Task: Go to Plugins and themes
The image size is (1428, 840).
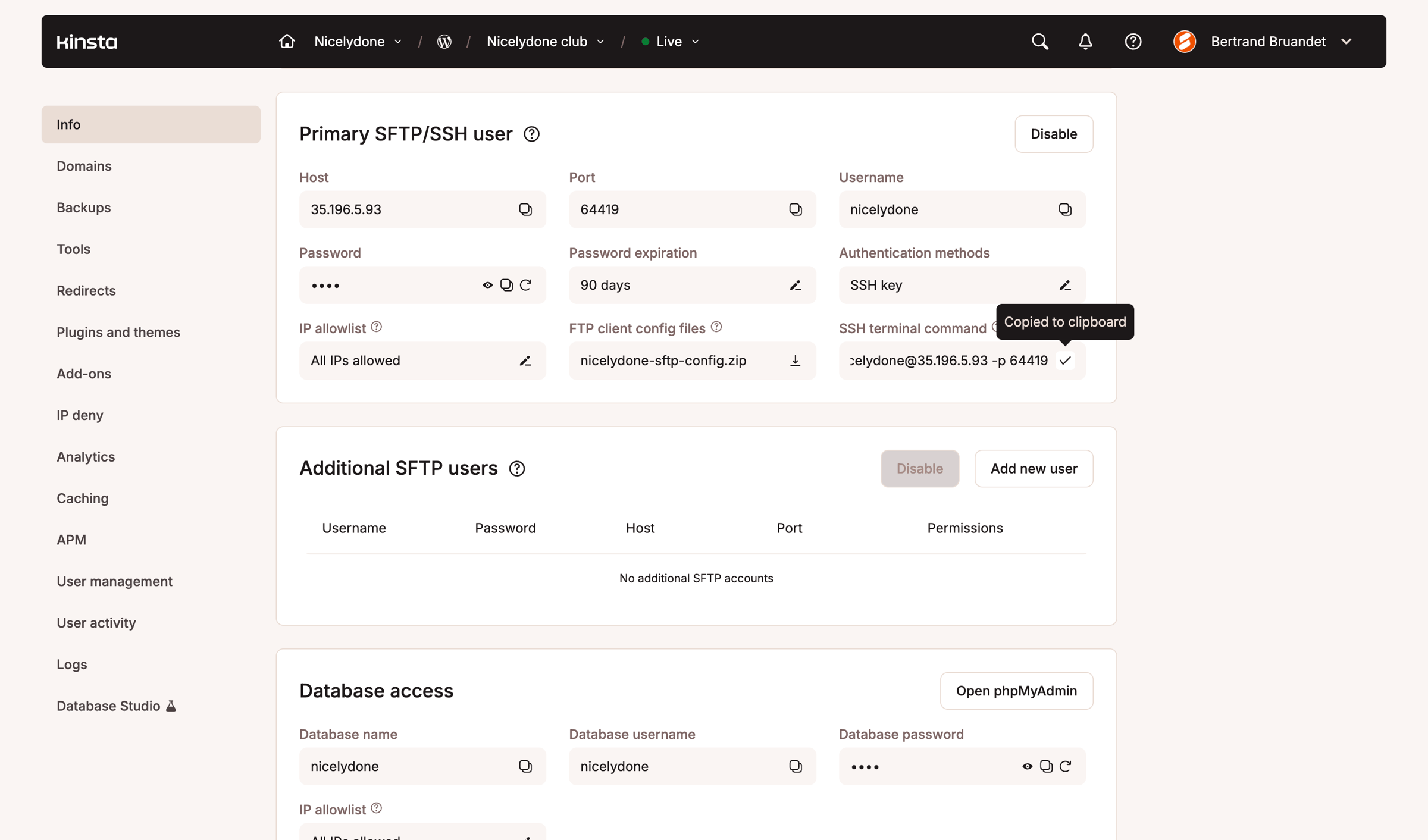Action: pyautogui.click(x=151, y=332)
